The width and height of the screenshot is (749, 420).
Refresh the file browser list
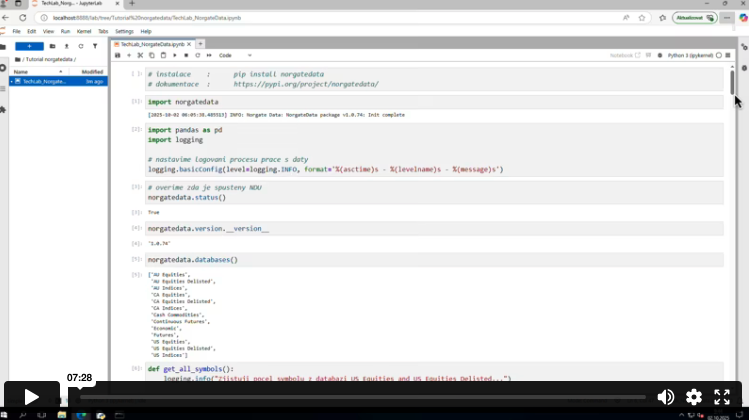[81, 46]
